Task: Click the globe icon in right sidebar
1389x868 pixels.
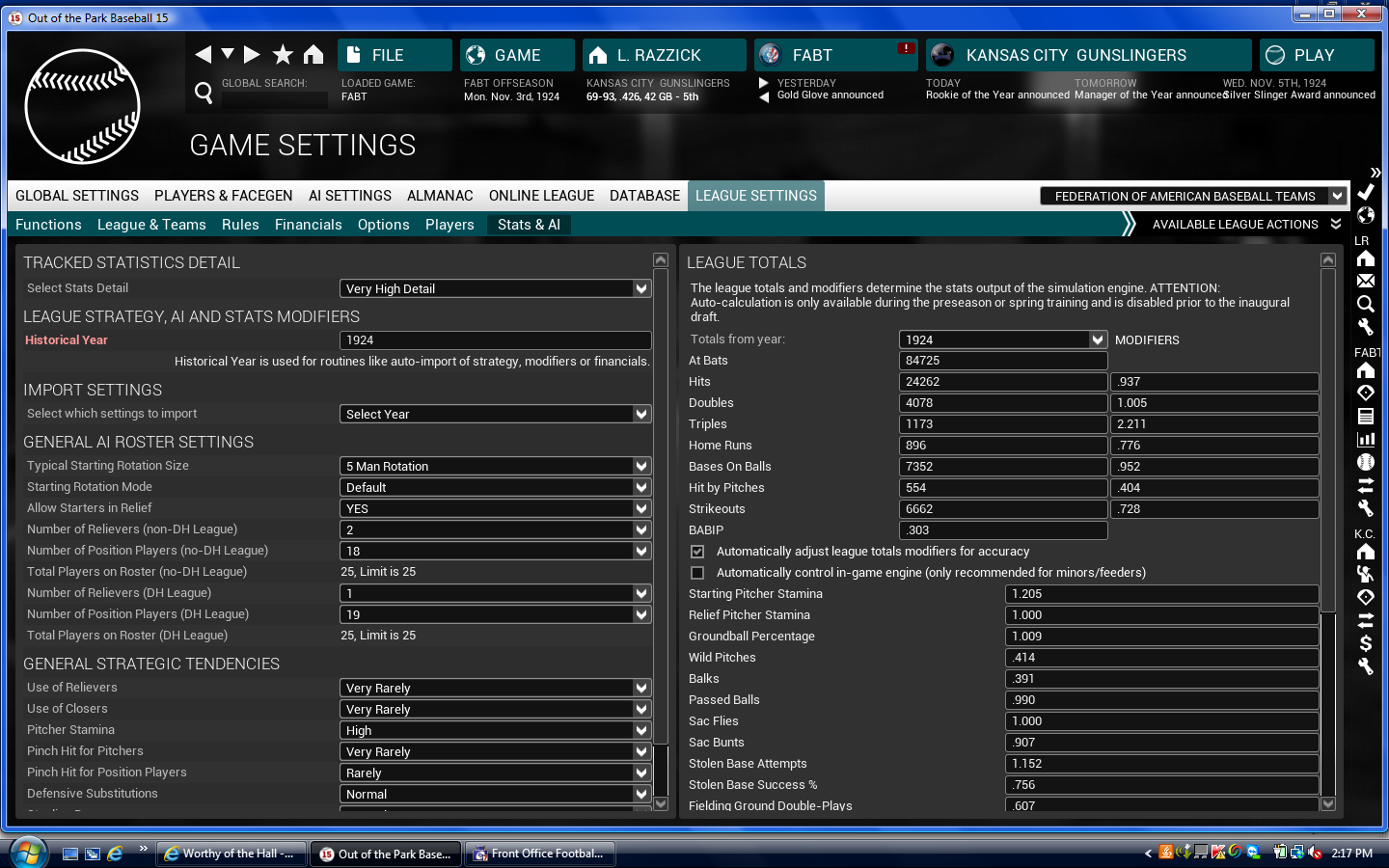Action: (1366, 215)
